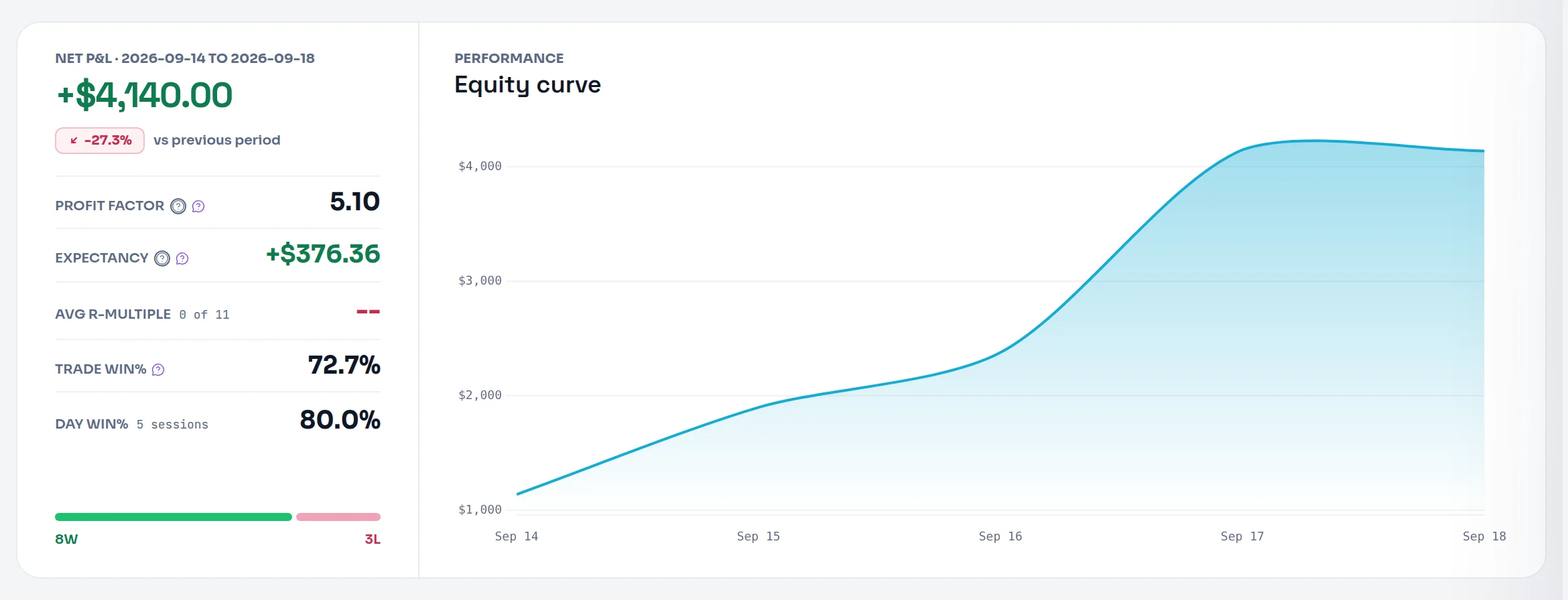This screenshot has width=1568, height=600.
Task: Click the 'DAY WIN%' metric label
Action: pyautogui.click(x=92, y=424)
